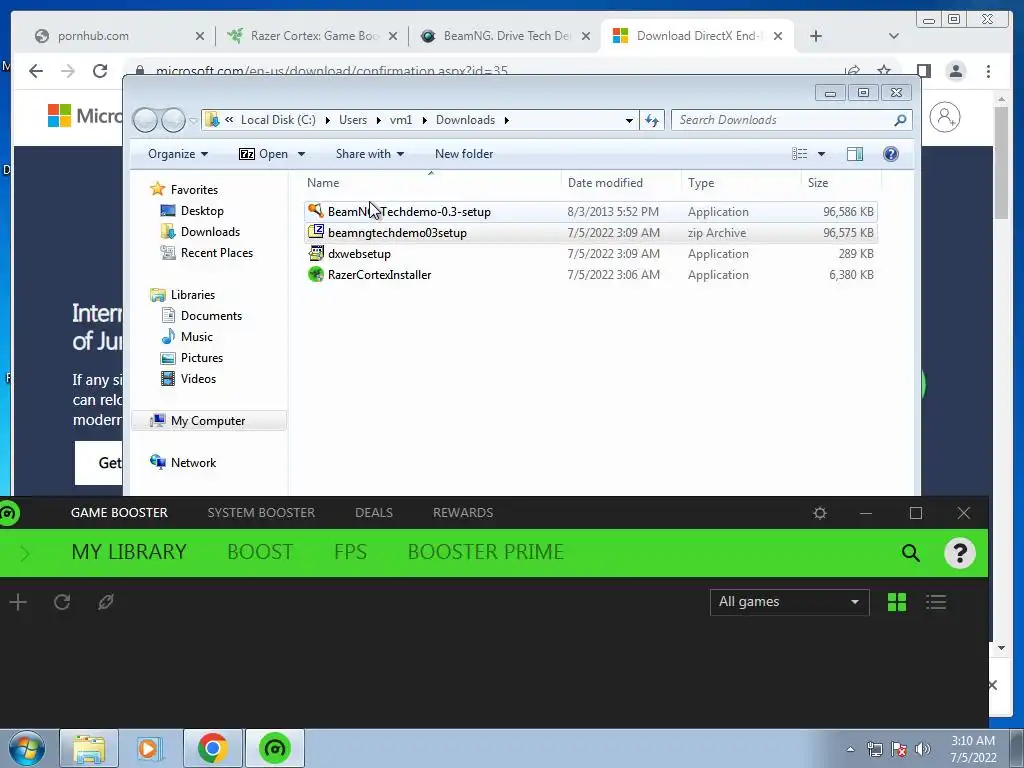Select the dxwebsetup application
Screen dimensions: 1024x768
tap(590, 253)
